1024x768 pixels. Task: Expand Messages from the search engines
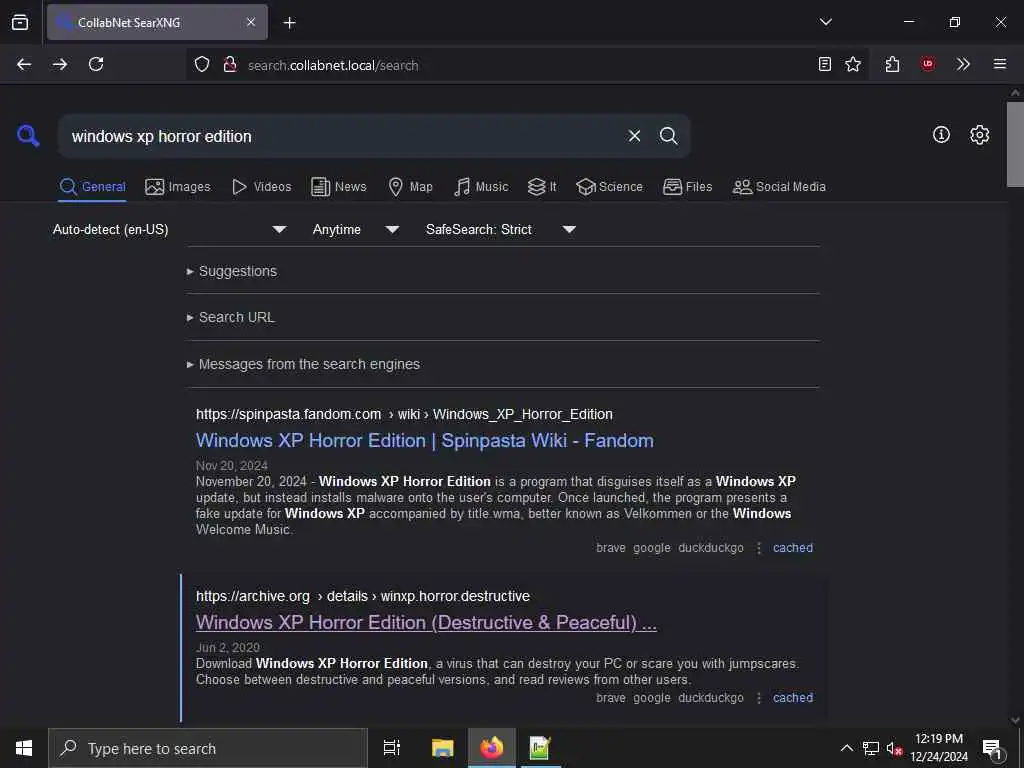tap(303, 364)
